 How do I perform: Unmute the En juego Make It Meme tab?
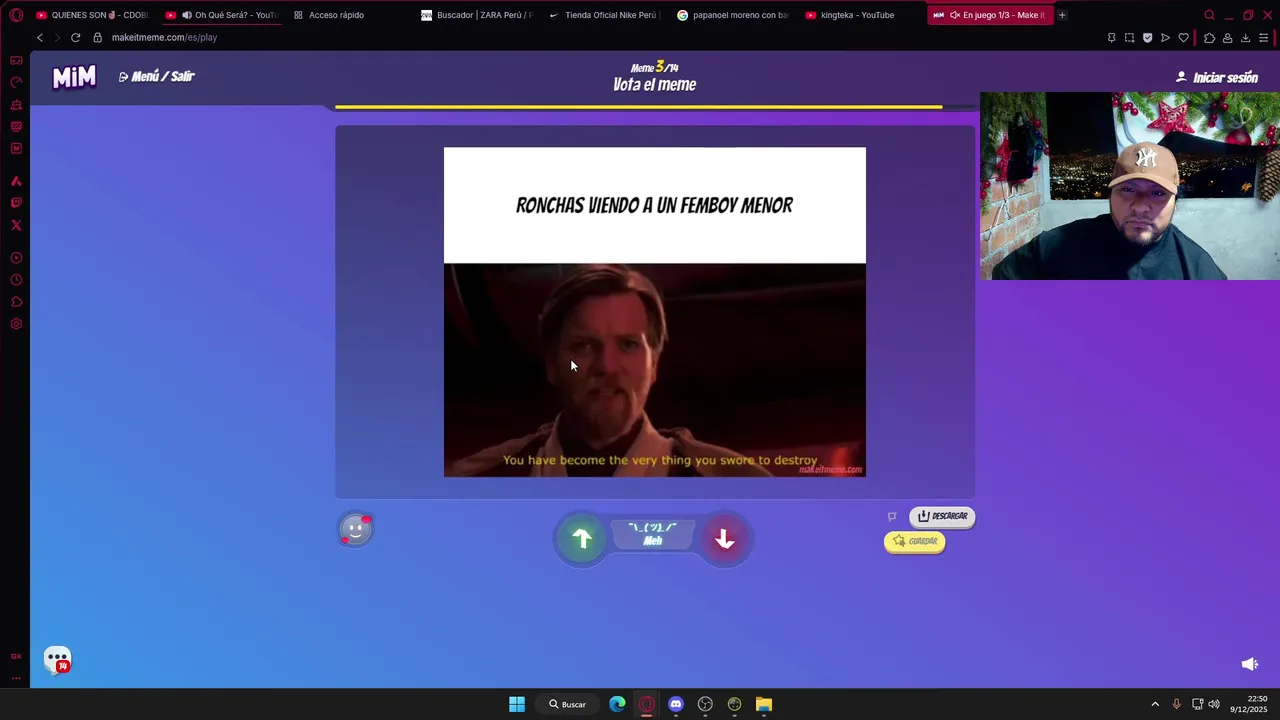[955, 15]
